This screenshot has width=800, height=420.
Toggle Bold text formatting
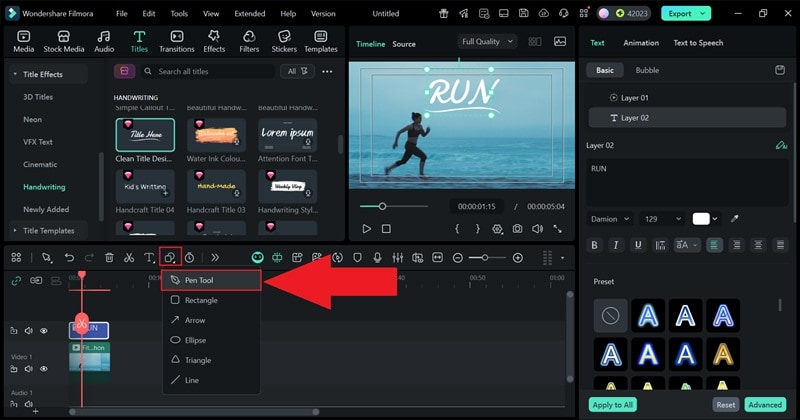(x=594, y=245)
